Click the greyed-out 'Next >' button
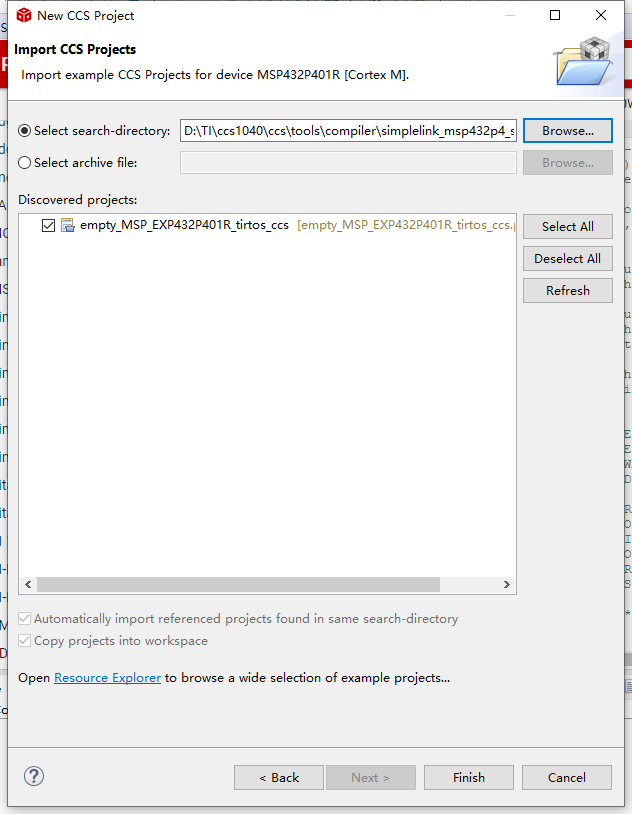 click(x=371, y=777)
